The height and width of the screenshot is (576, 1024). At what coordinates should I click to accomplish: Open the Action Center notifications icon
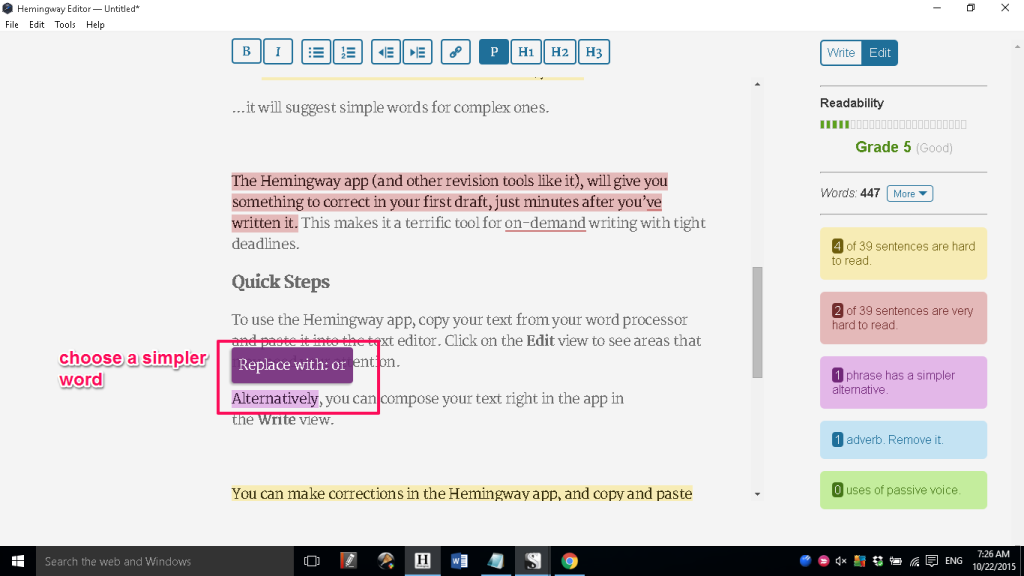932,561
